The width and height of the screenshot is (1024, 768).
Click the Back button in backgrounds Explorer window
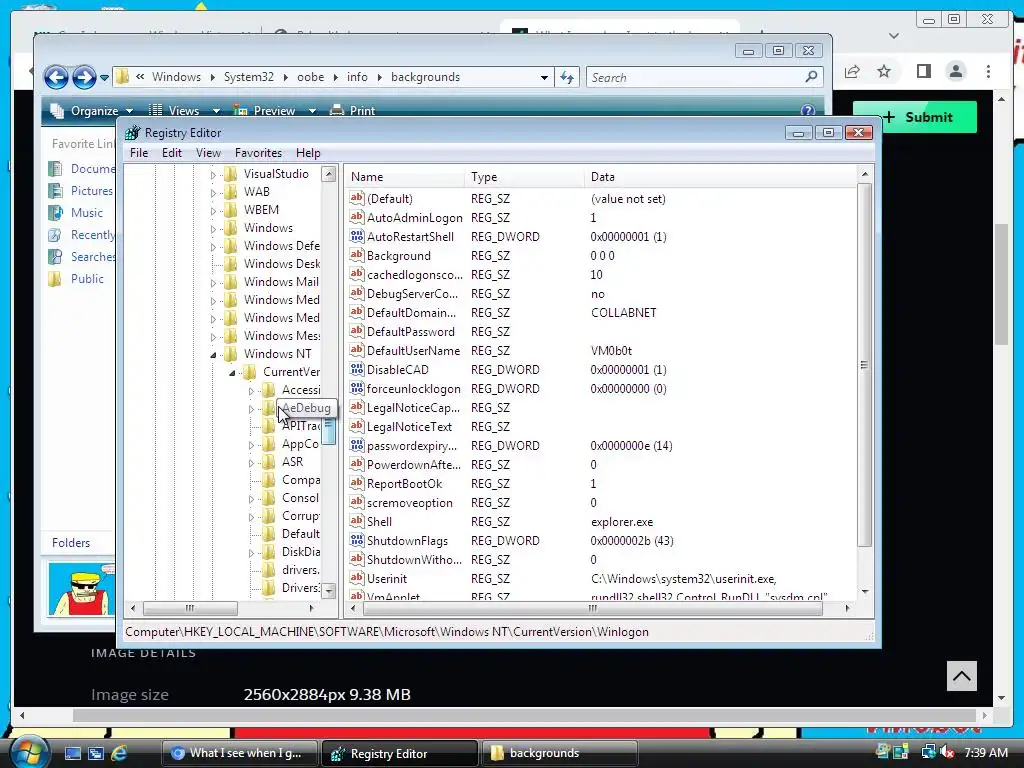coord(56,77)
